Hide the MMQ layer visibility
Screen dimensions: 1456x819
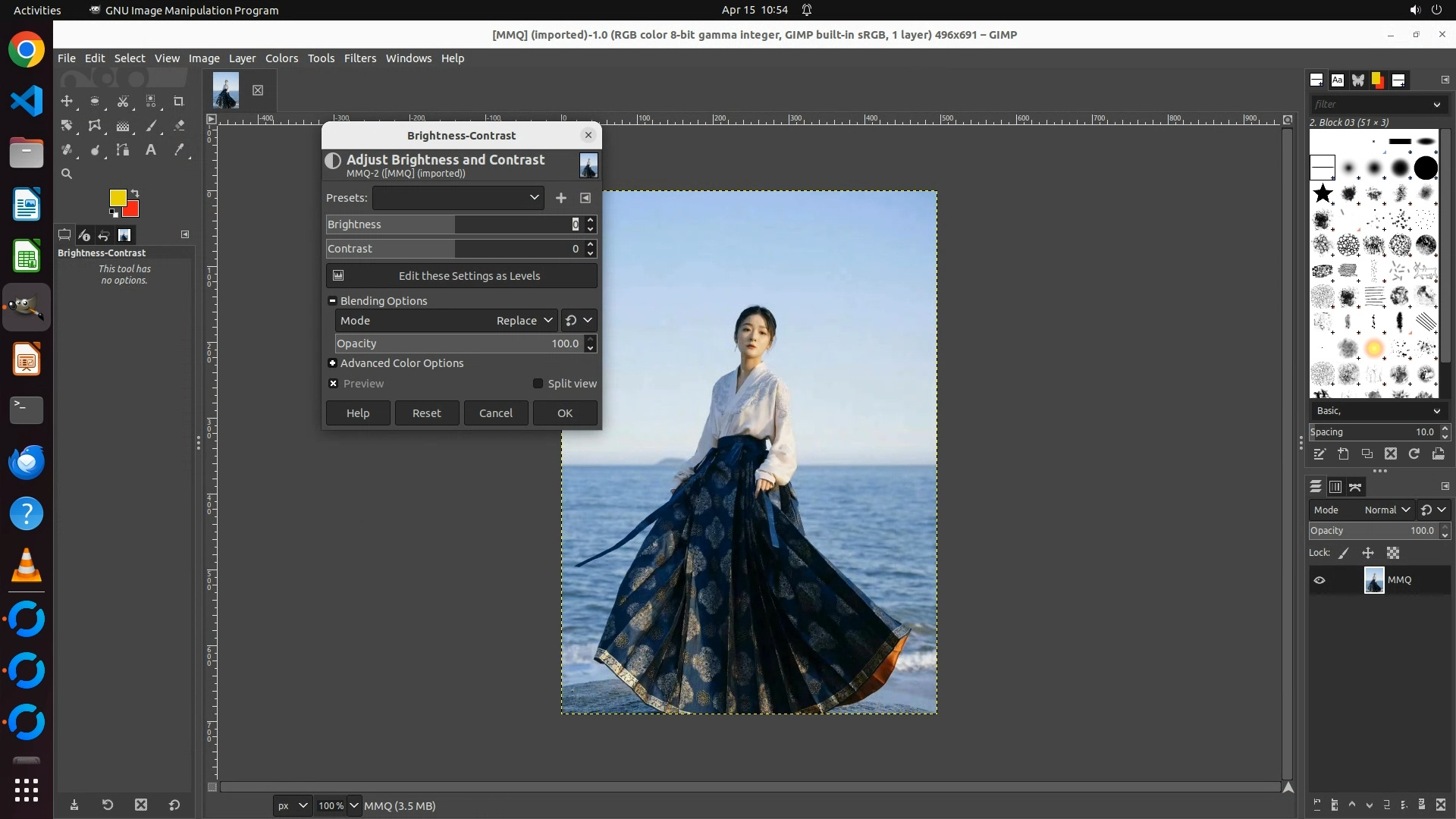(1319, 580)
